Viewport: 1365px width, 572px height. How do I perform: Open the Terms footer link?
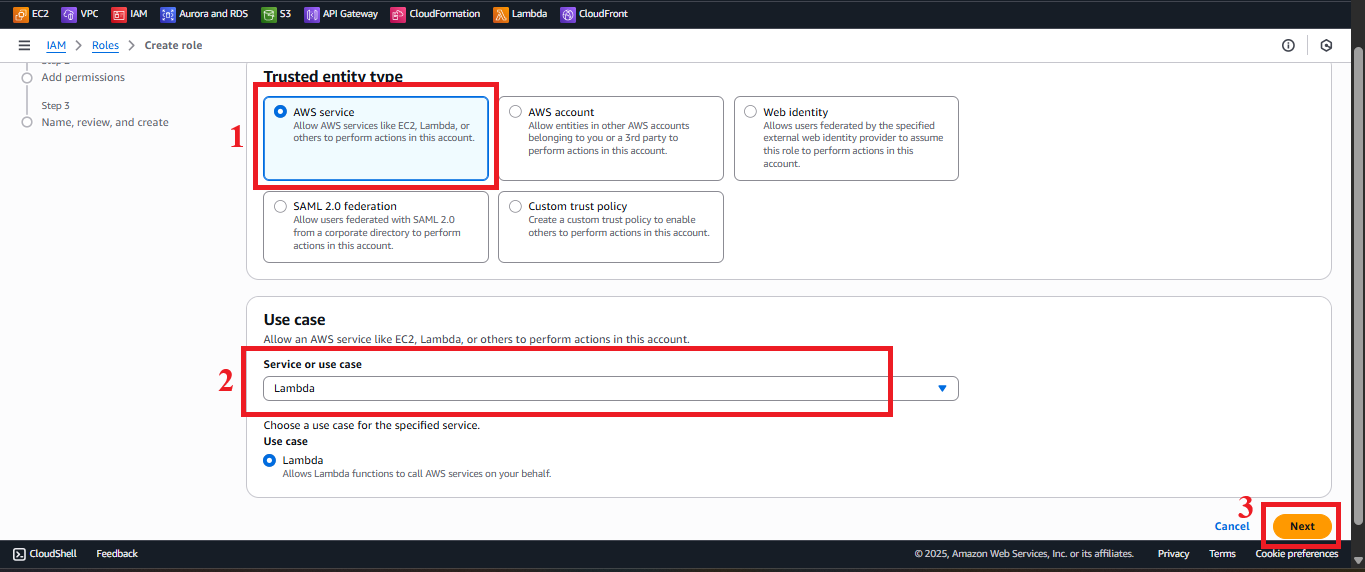pyautogui.click(x=1222, y=553)
